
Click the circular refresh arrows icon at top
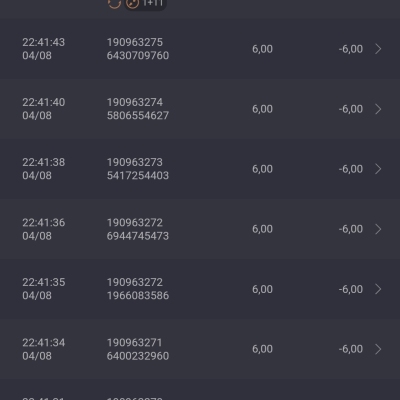[114, 4]
